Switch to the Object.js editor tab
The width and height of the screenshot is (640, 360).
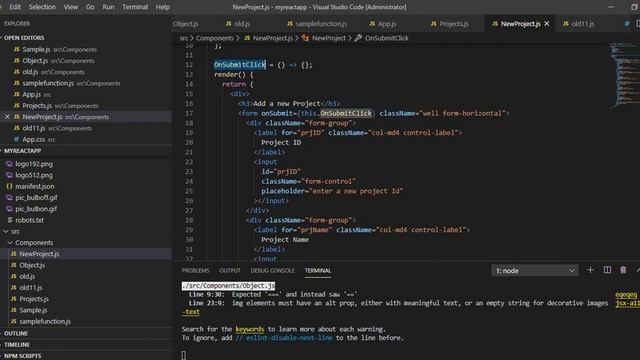point(186,24)
